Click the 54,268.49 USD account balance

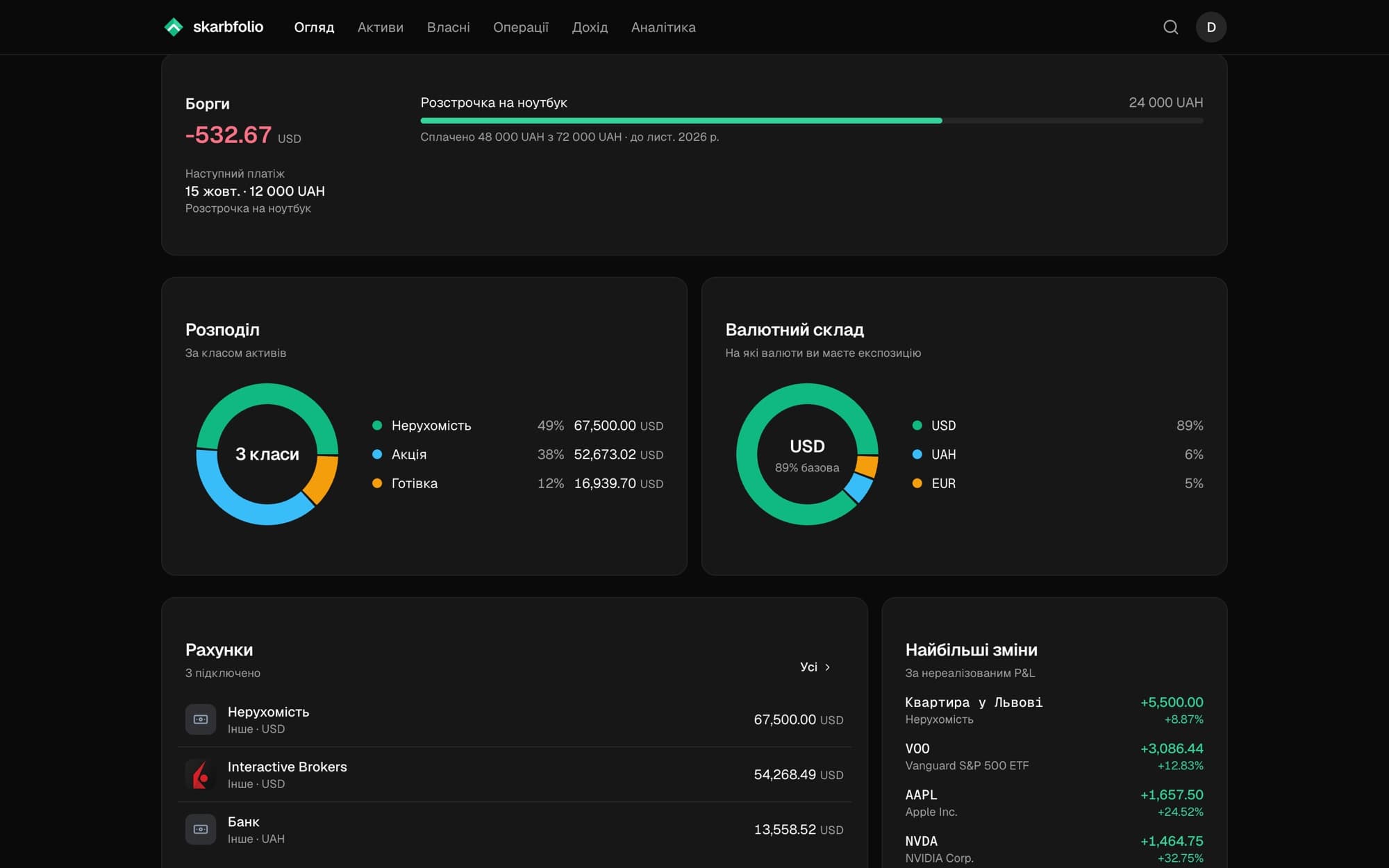click(799, 774)
